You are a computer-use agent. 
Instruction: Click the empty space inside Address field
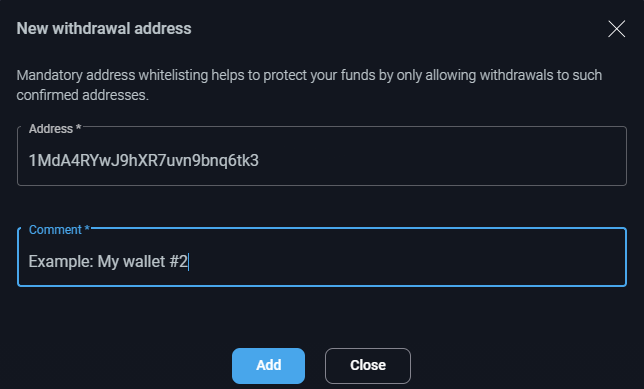tap(442, 160)
